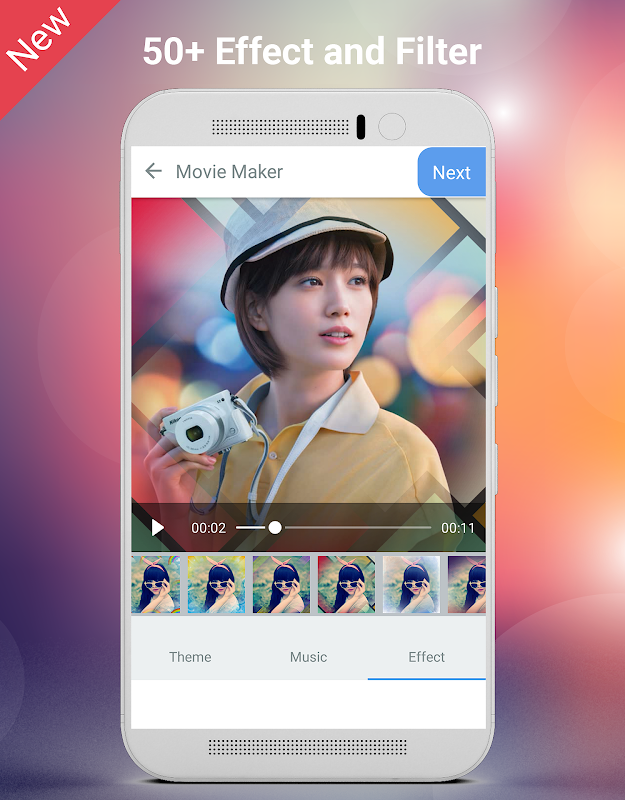Select the third green-toned effect thumbnail
The width and height of the screenshot is (625, 800).
[x=281, y=585]
